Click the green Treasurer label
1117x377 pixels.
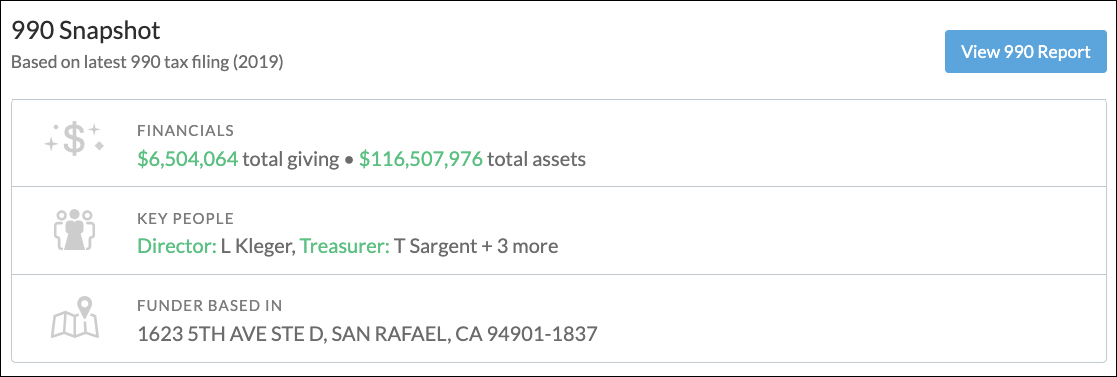[x=345, y=247]
